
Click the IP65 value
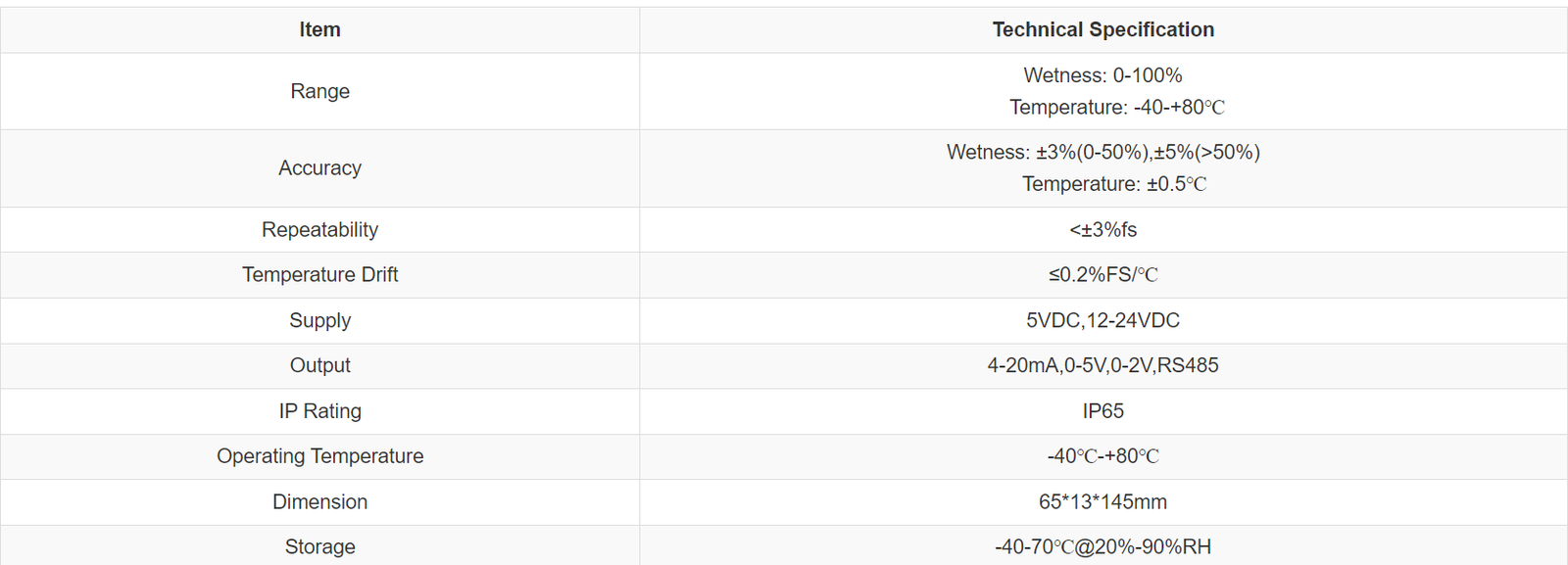coord(1102,411)
